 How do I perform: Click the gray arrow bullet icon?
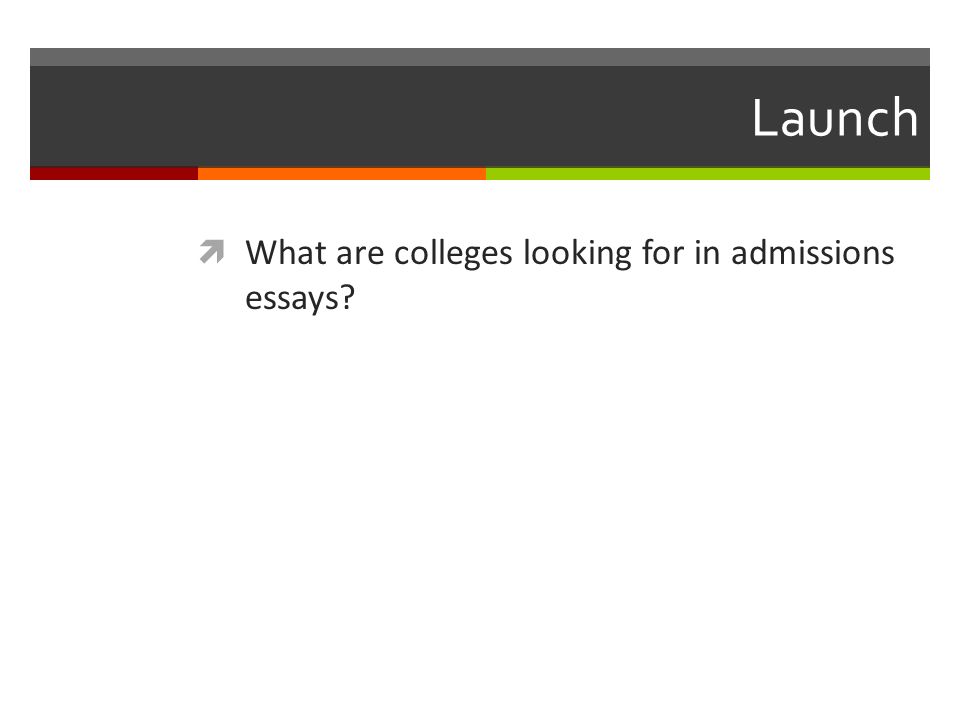(212, 252)
